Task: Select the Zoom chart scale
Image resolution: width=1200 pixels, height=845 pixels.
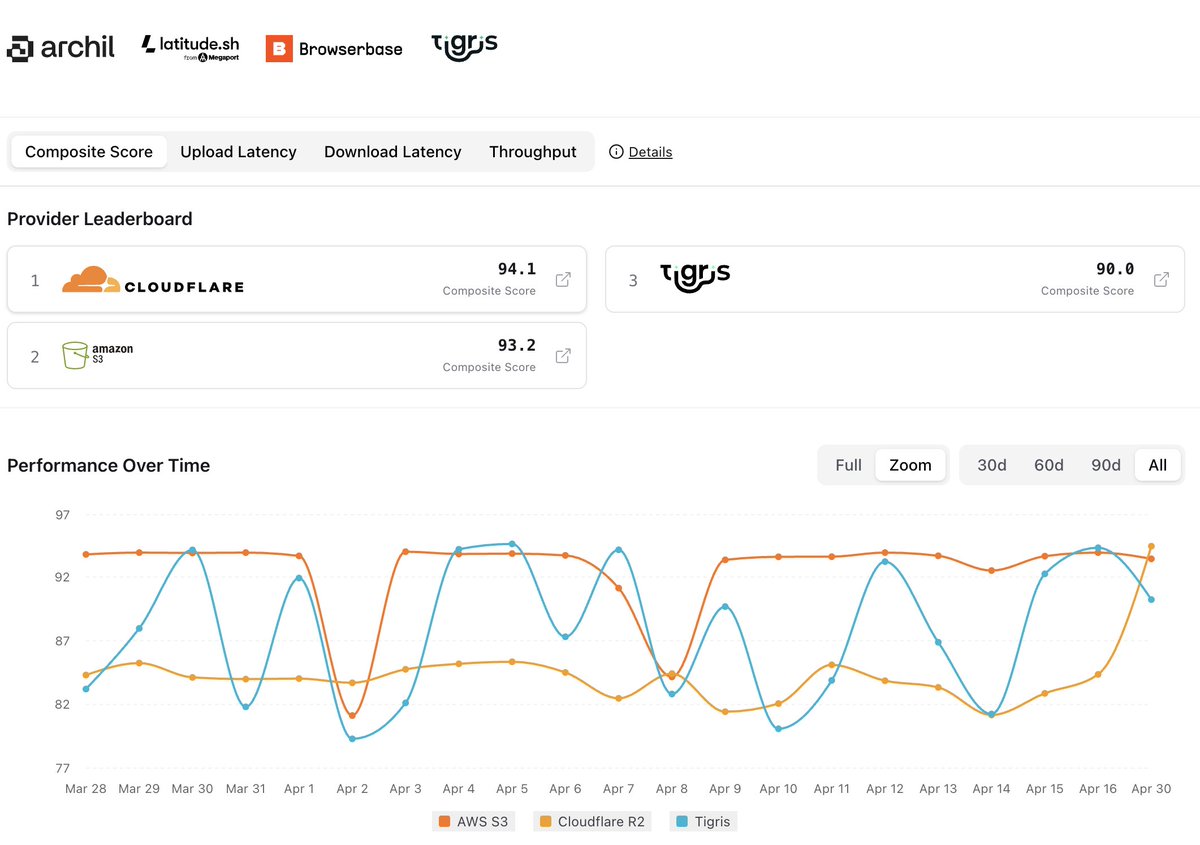Action: click(910, 465)
